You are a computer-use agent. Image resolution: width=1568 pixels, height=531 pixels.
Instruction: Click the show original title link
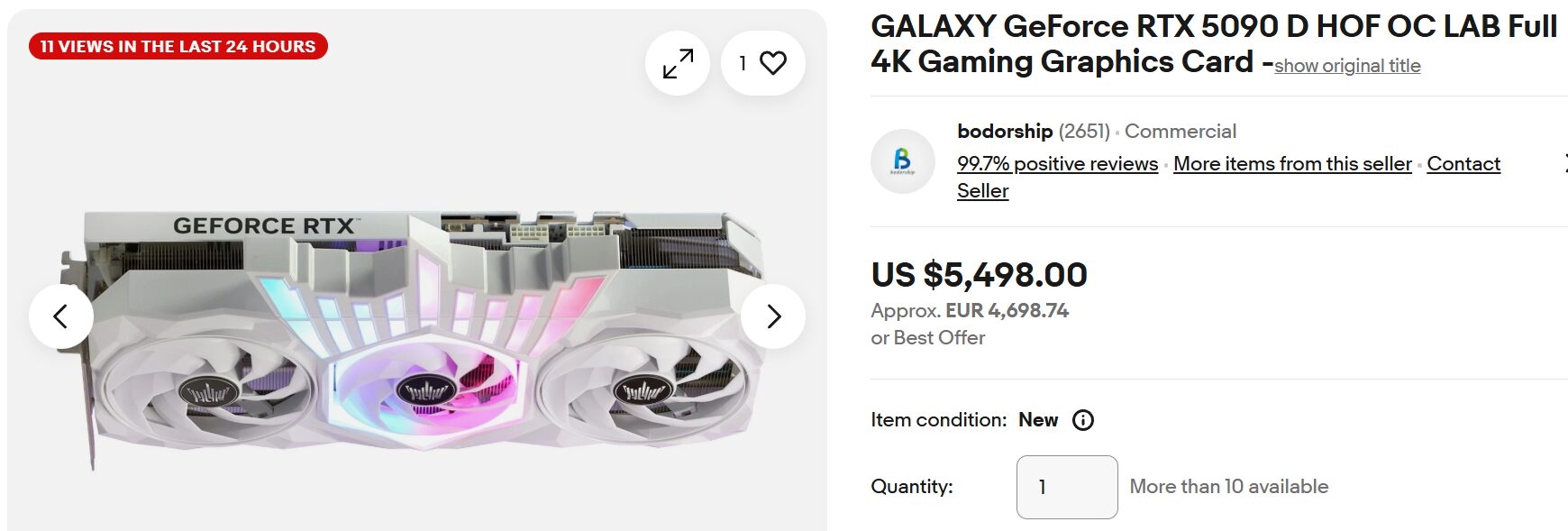[1347, 66]
